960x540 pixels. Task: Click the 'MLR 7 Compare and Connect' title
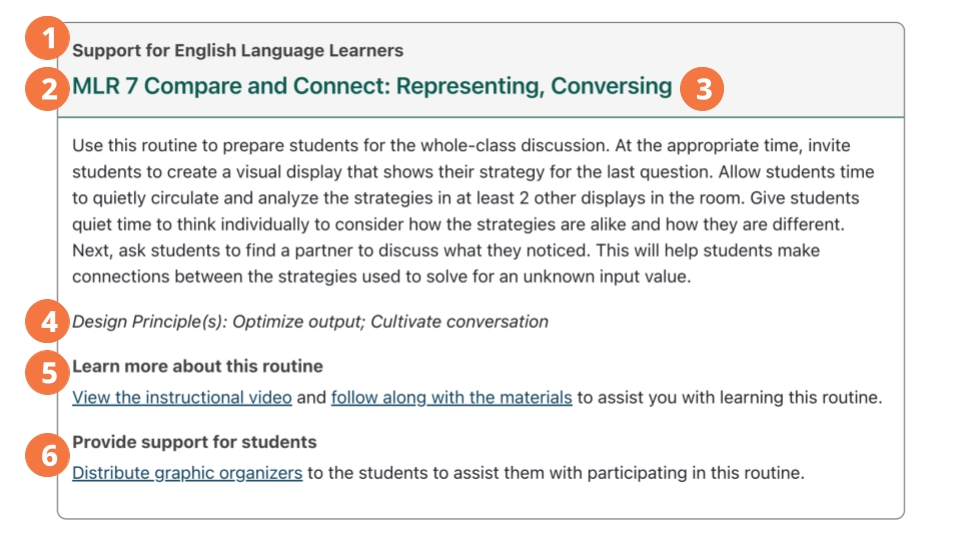pyautogui.click(x=231, y=86)
